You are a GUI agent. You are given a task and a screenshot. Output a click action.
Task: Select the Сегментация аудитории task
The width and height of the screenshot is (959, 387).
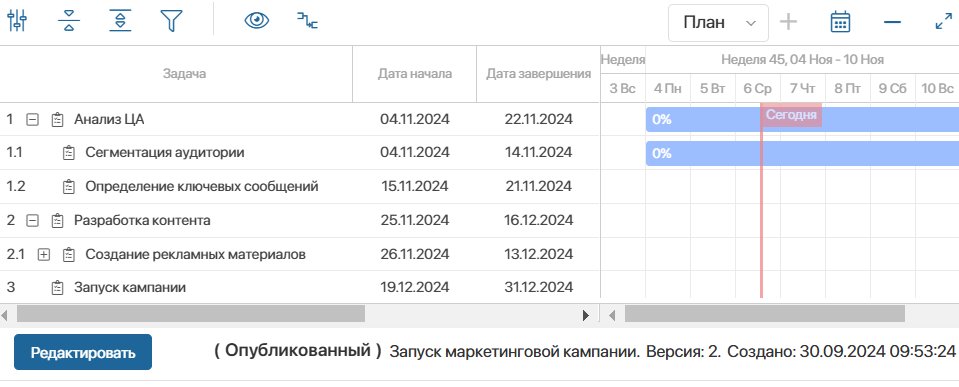tap(165, 153)
